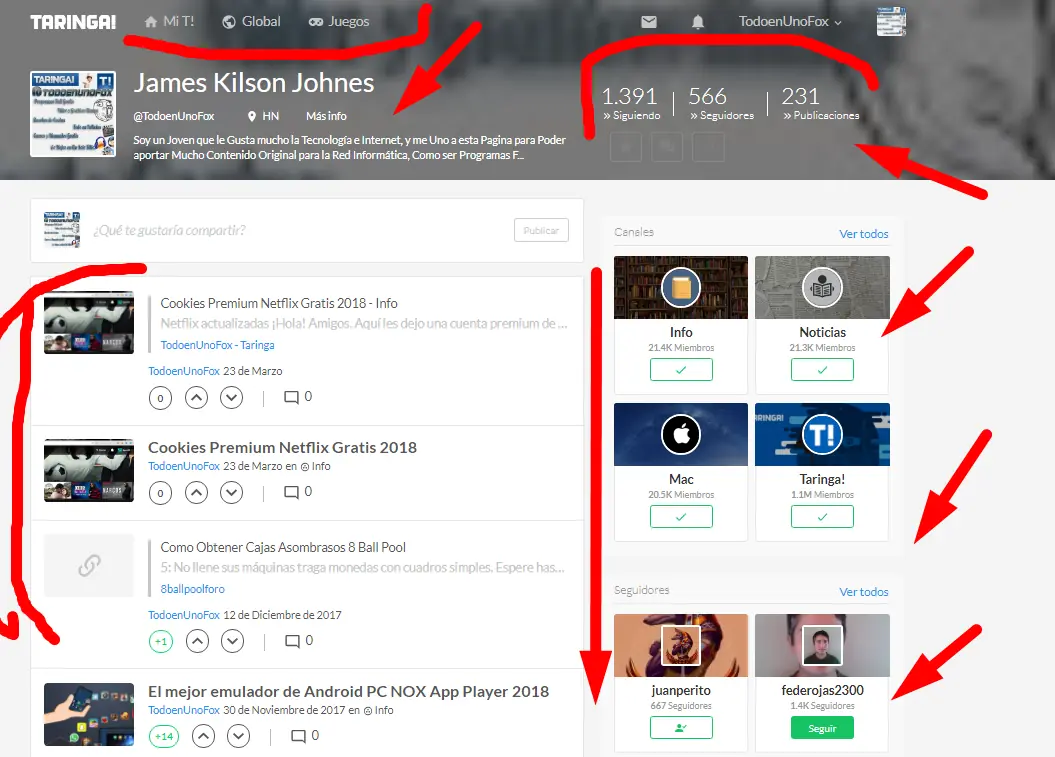1055x757 pixels.
Task: Open comments on the NOX App Player post
Action: 305,735
